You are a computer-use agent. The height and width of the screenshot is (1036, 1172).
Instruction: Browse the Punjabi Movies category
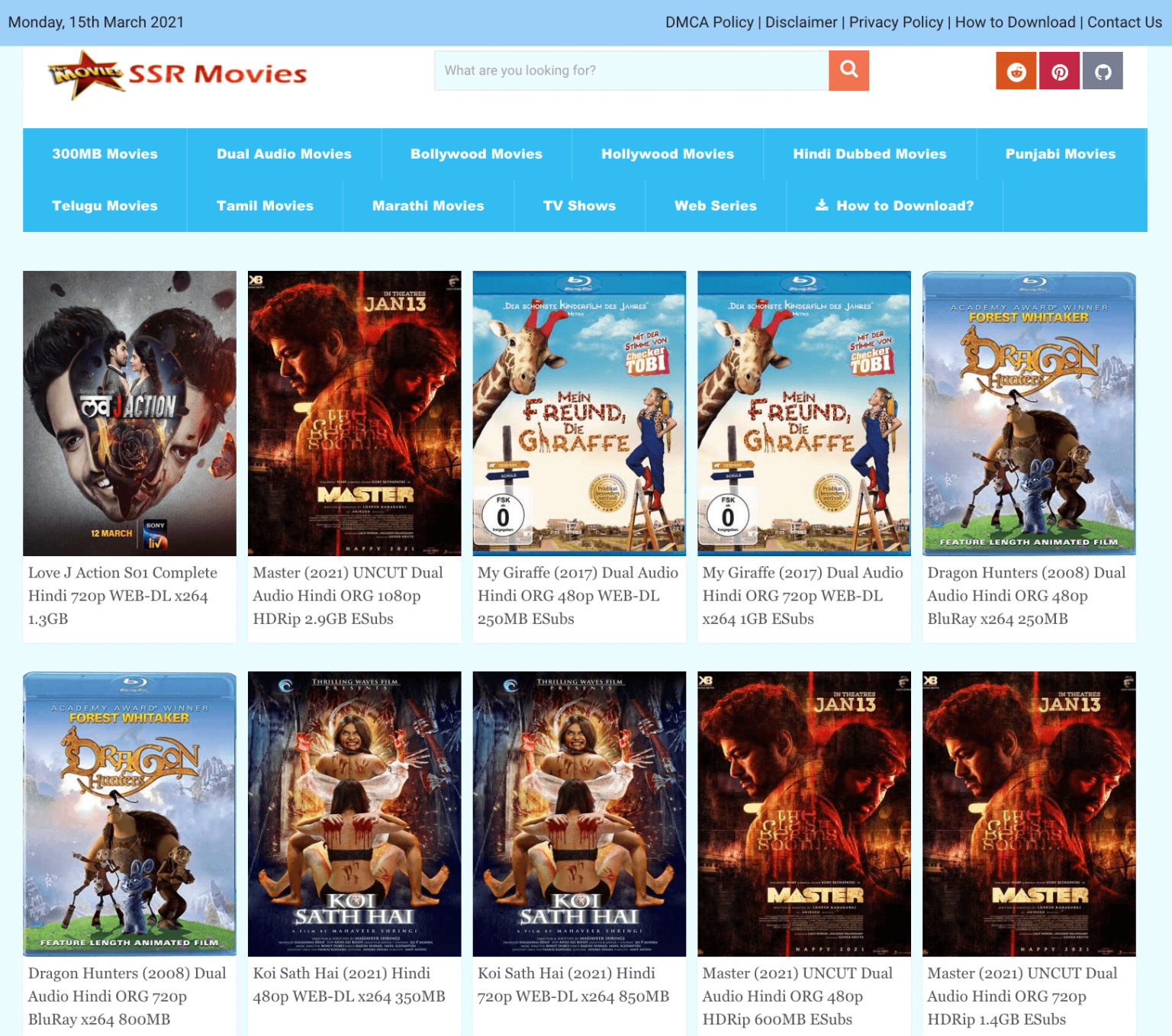(1060, 153)
